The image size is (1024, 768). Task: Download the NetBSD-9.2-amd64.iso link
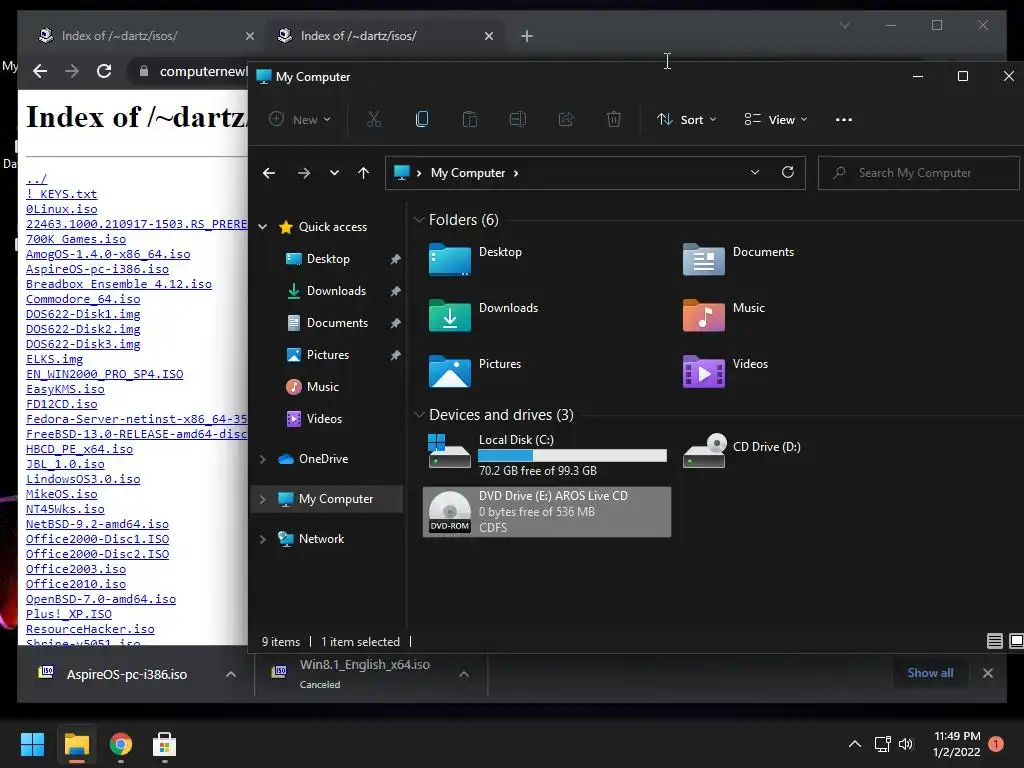97,524
